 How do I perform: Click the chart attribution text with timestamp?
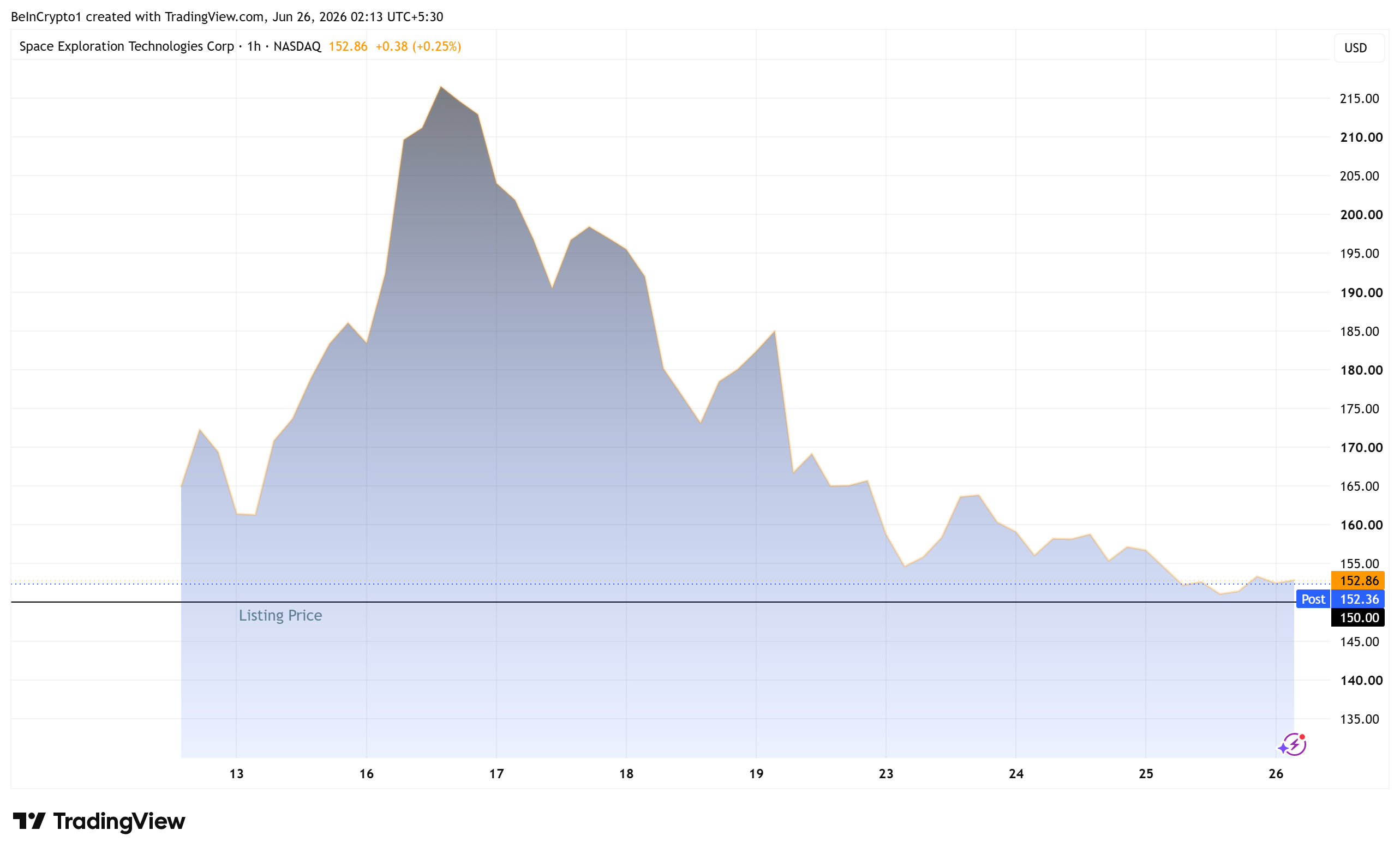228,17
